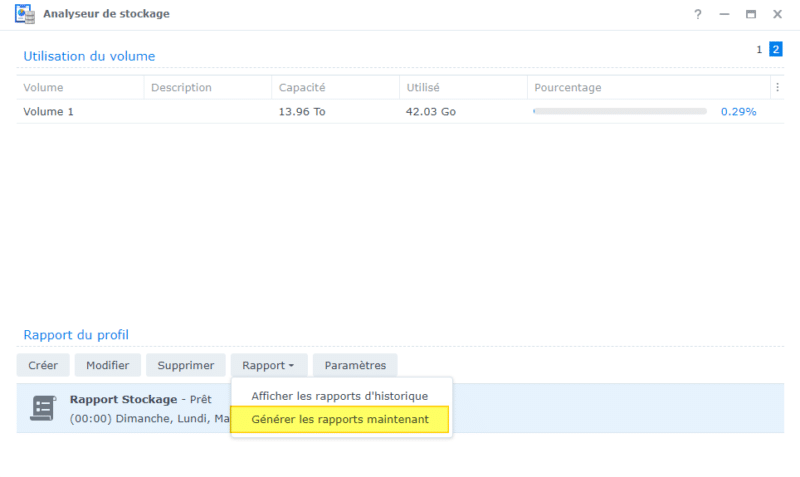Minimize the Analyseur de stockage window
Image resolution: width=800 pixels, height=477 pixels.
tap(725, 14)
